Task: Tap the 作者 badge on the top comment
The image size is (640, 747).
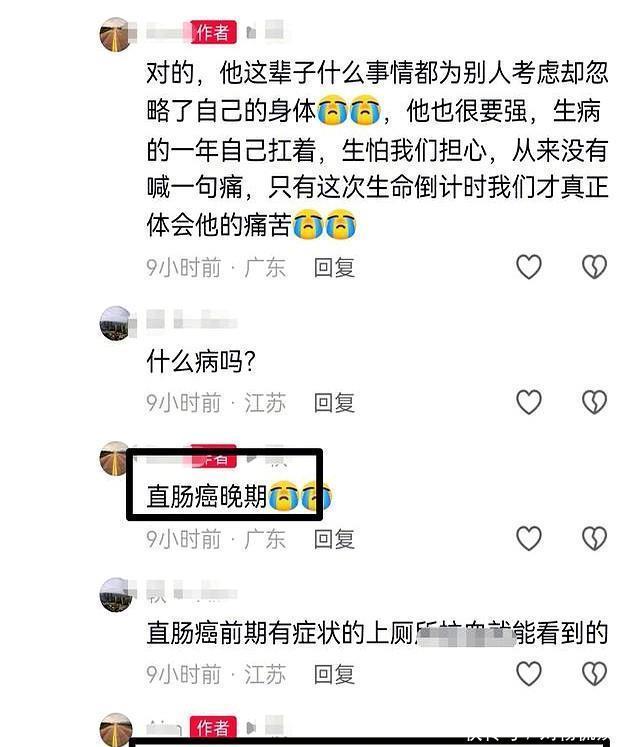Action: [213, 32]
